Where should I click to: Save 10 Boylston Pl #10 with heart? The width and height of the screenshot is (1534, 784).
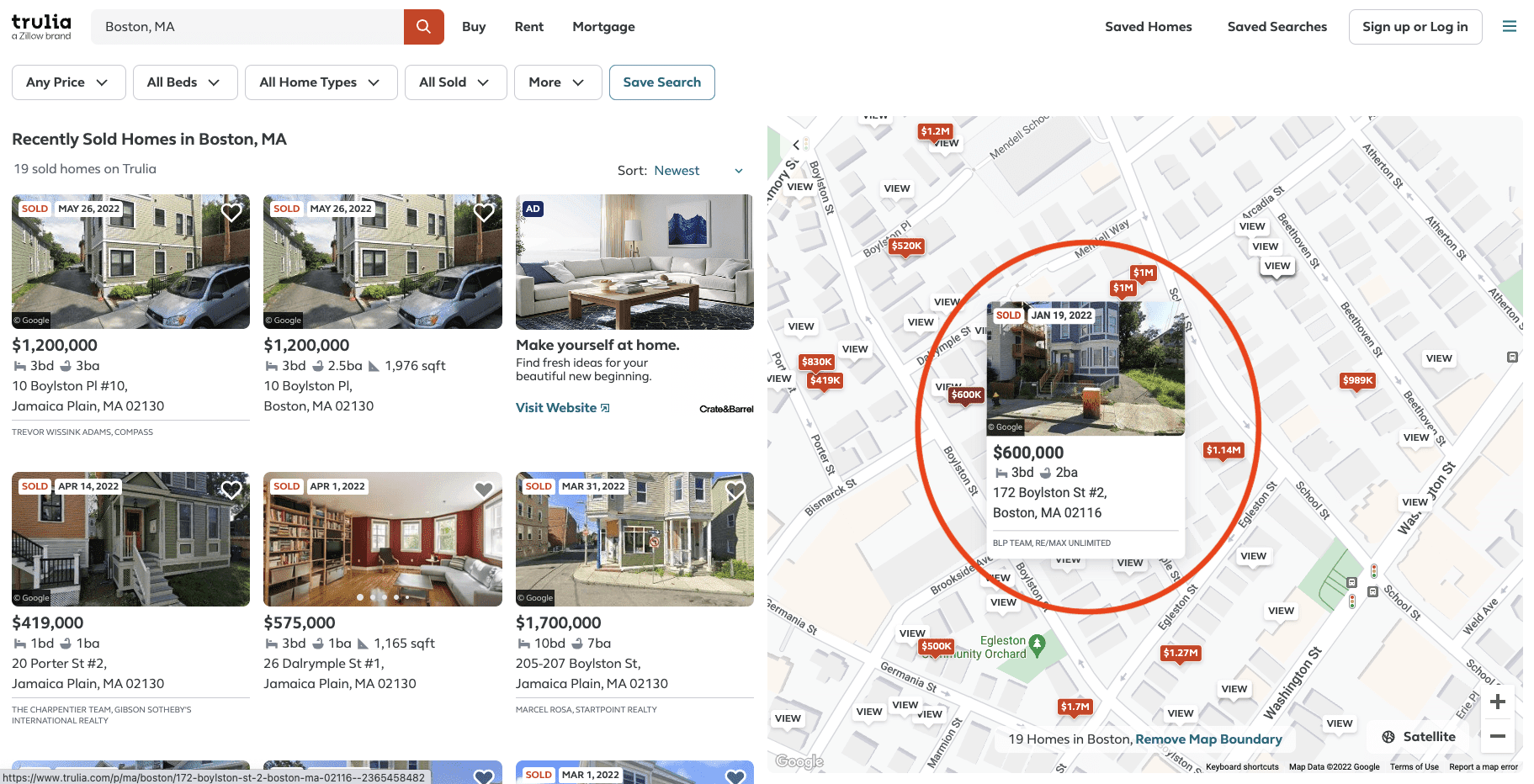[x=231, y=213]
